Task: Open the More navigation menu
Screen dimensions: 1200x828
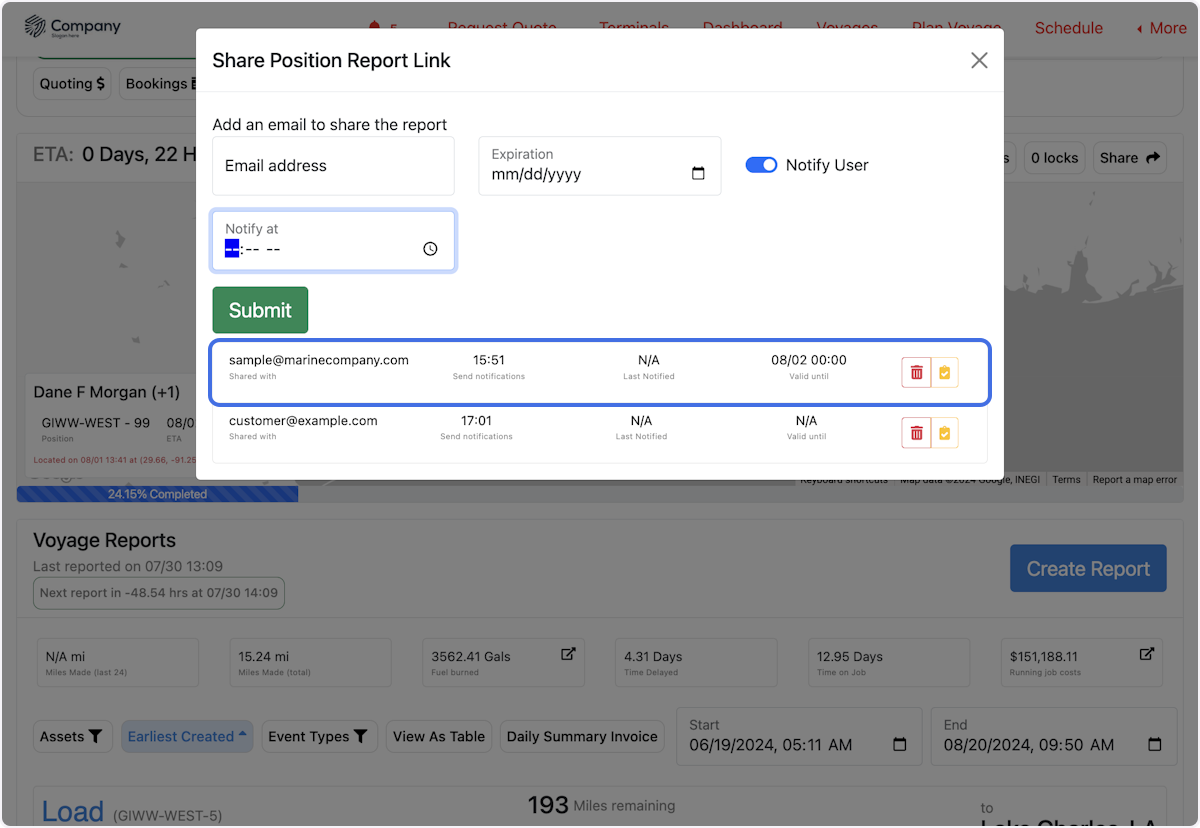Action: point(1161,27)
